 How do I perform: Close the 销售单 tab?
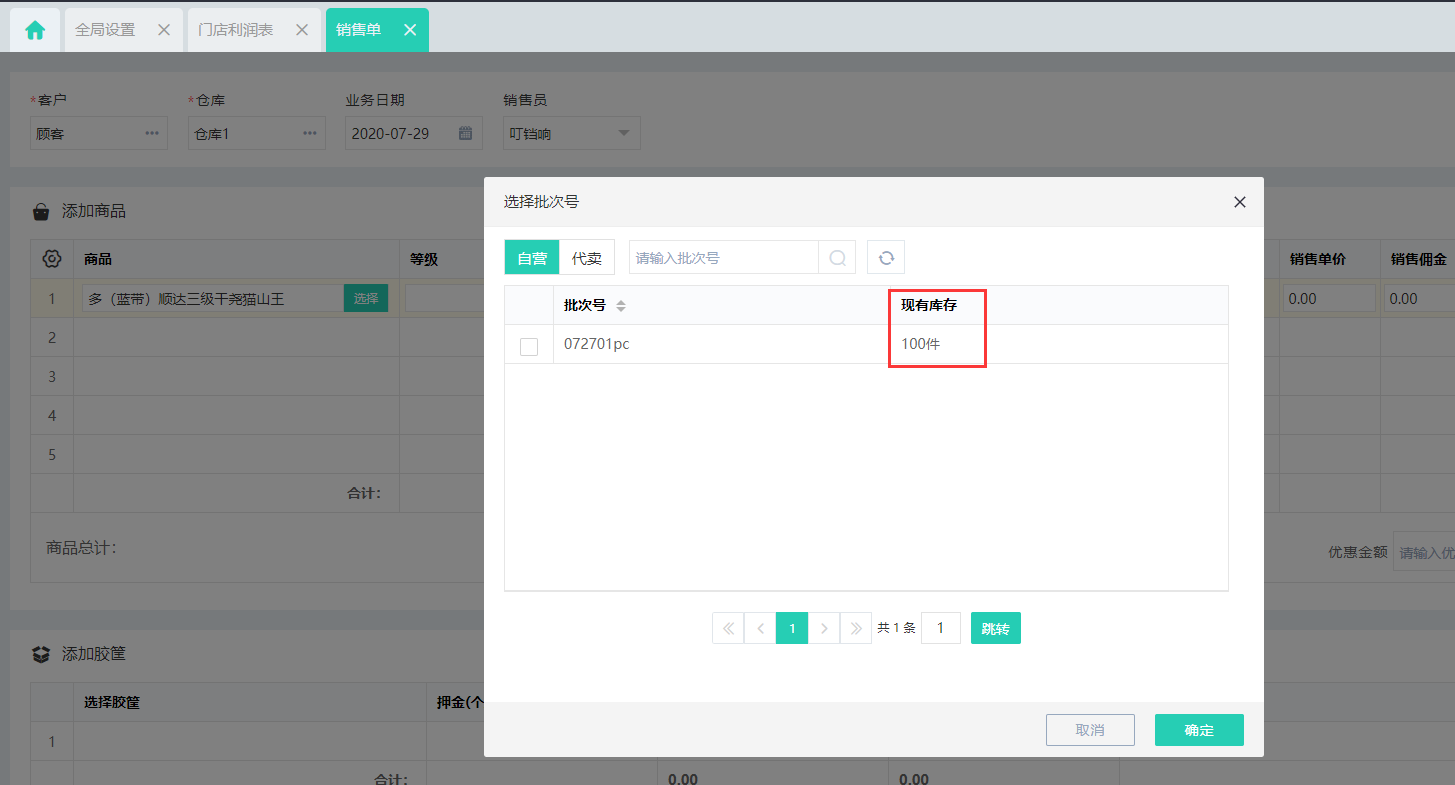[x=410, y=30]
